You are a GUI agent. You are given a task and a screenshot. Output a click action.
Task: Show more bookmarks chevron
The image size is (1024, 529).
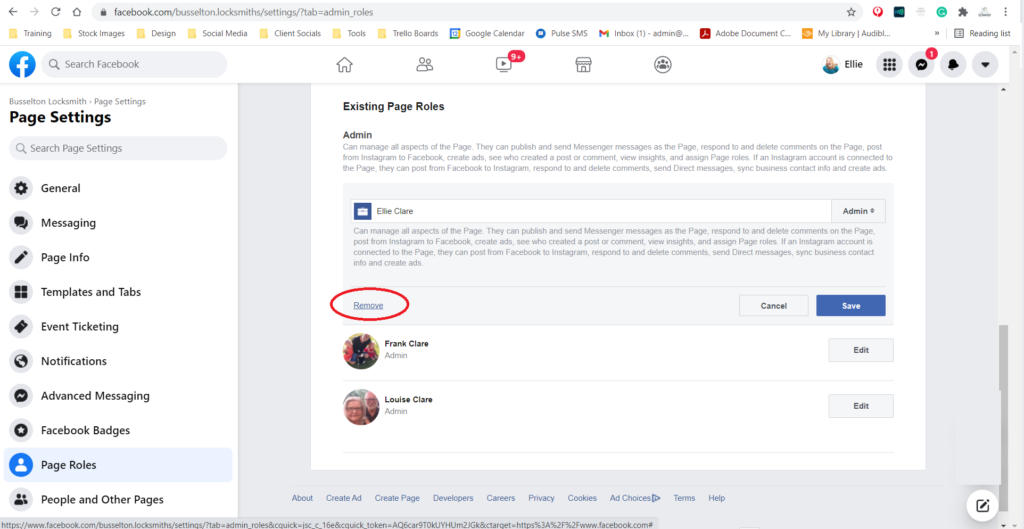pos(937,33)
